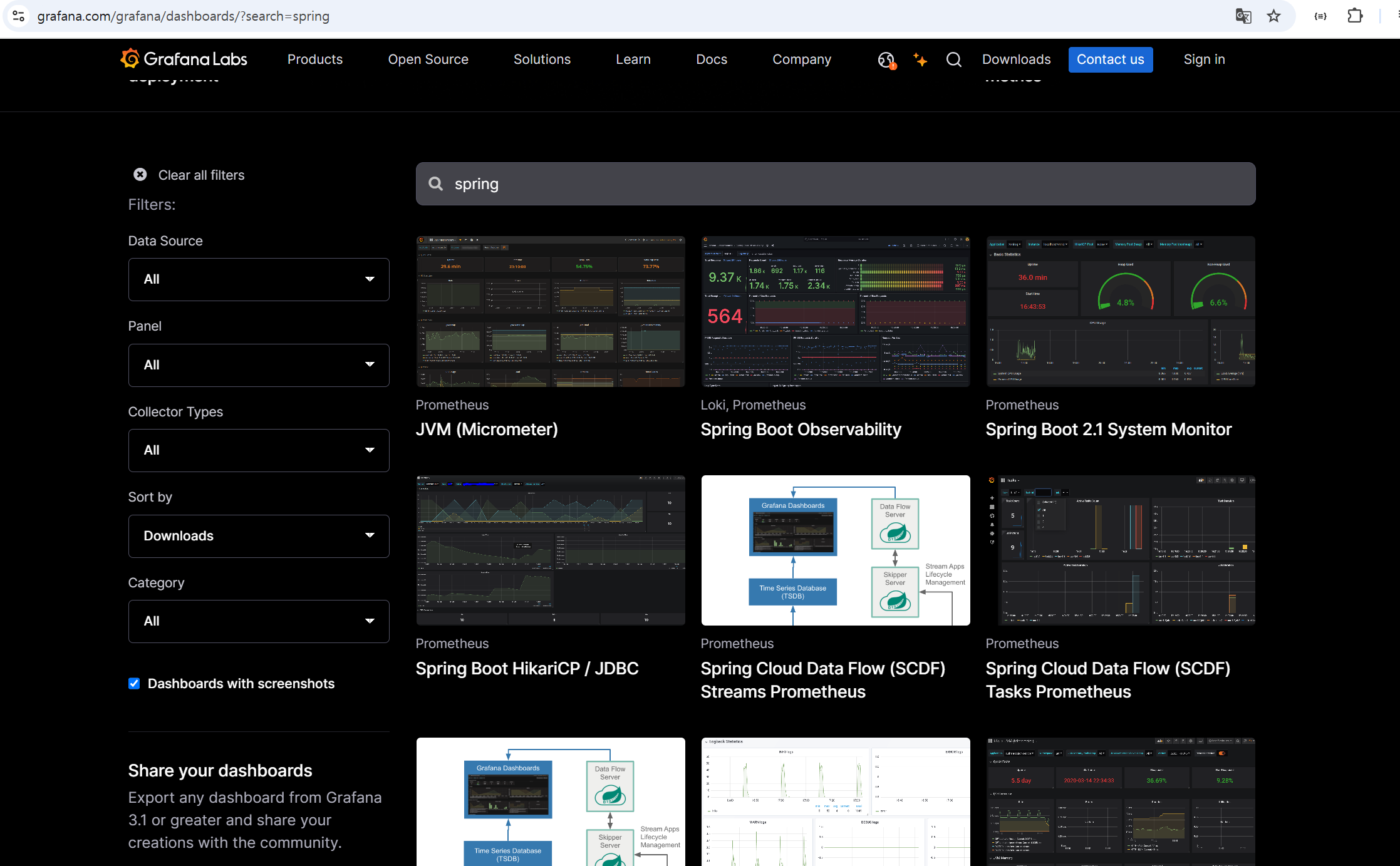Click Spring Boot 2.1 System Monitor thumbnail
1400x866 pixels.
point(1121,311)
